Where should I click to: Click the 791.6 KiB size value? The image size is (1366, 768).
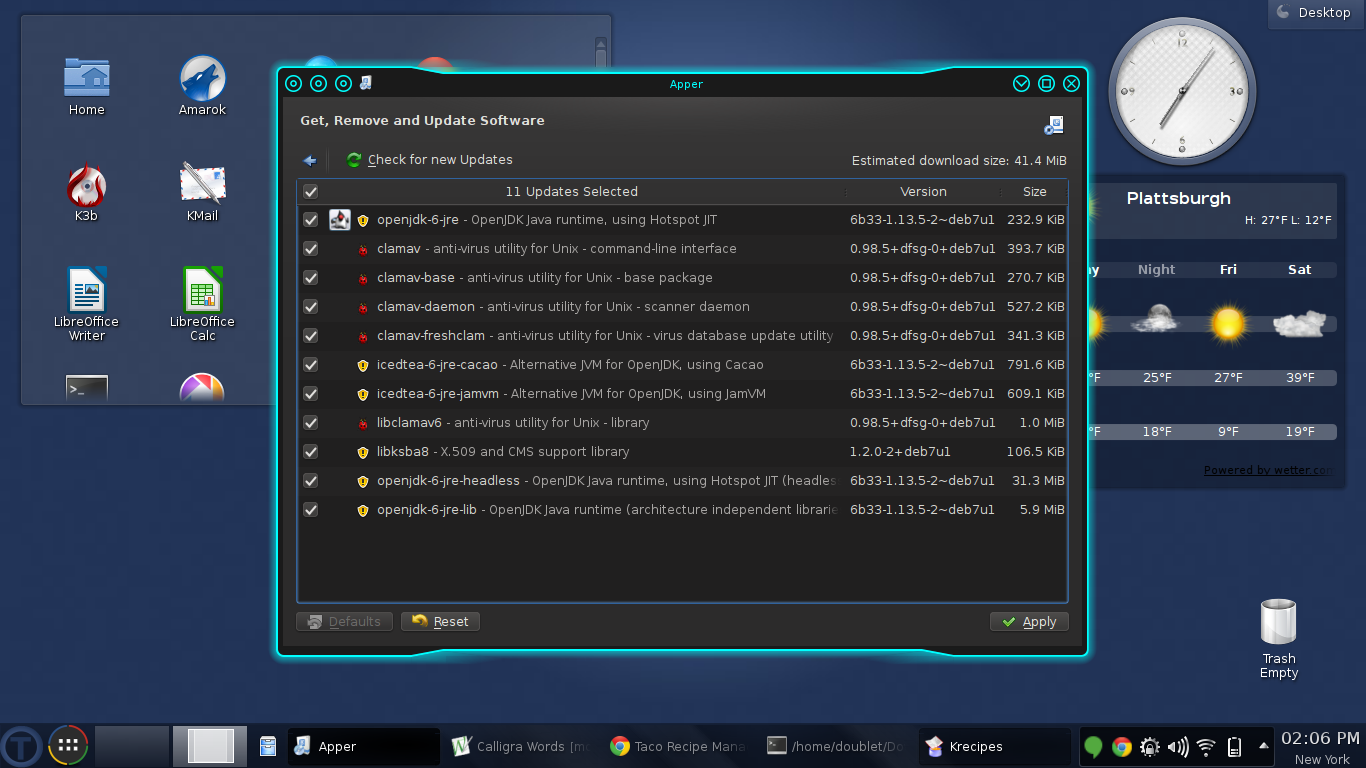click(1035, 365)
